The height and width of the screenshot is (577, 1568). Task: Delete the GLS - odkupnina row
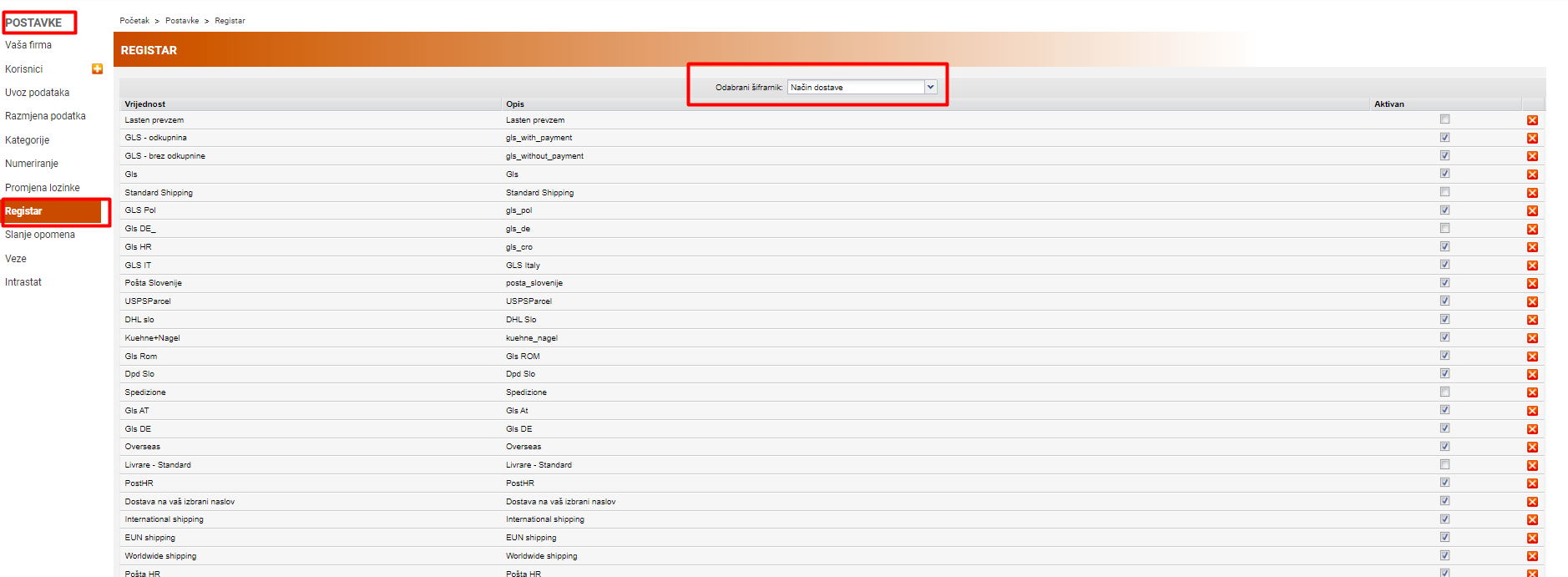1532,139
